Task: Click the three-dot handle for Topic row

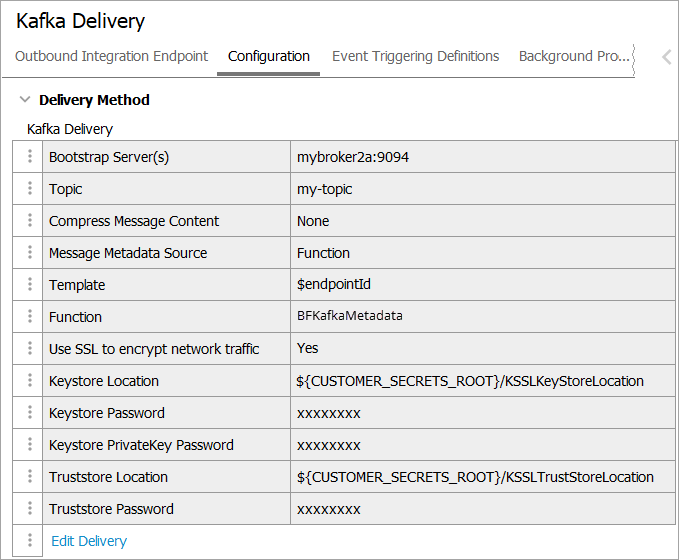Action: 30,189
